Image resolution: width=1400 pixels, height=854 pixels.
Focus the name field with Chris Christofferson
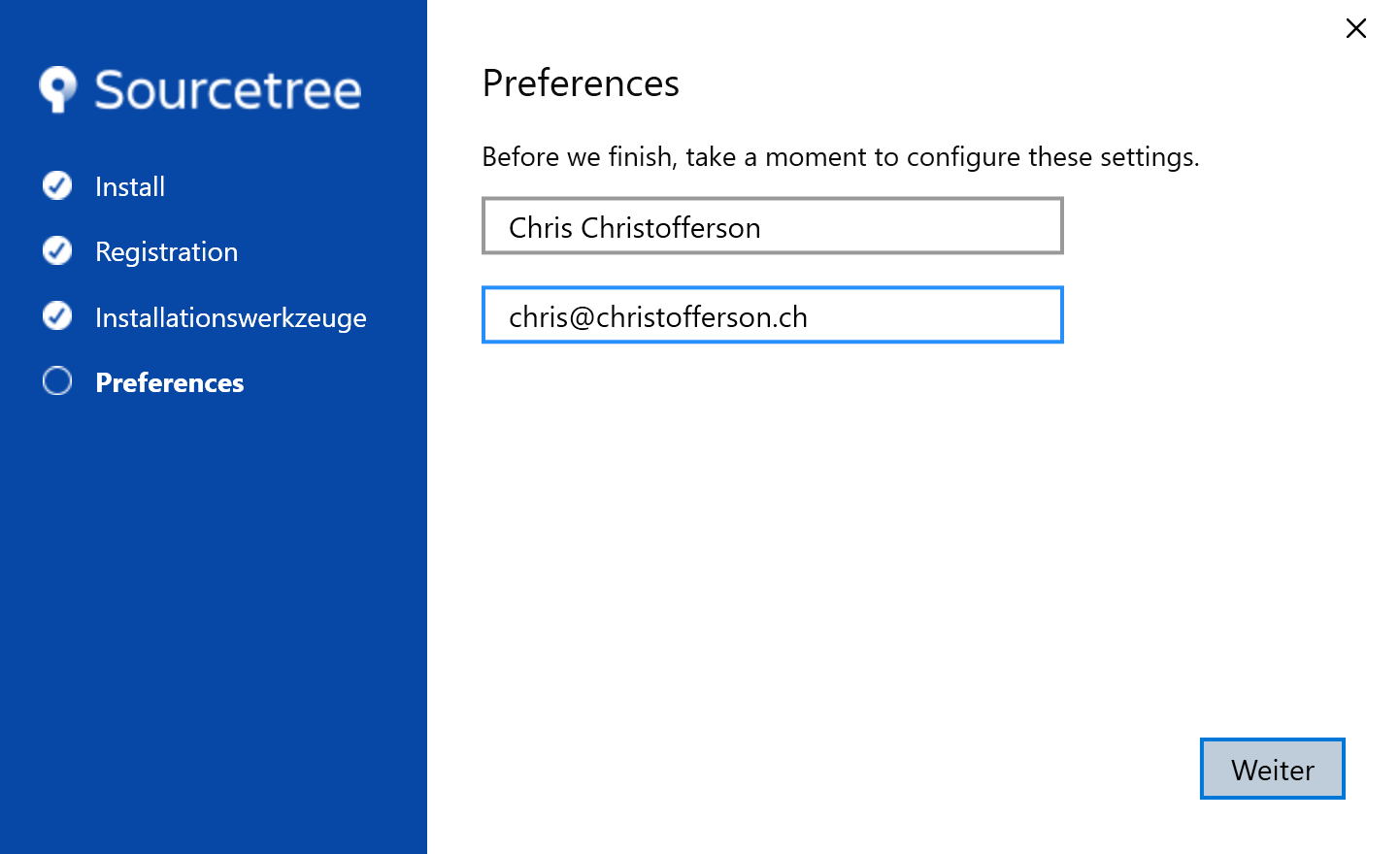(x=772, y=226)
